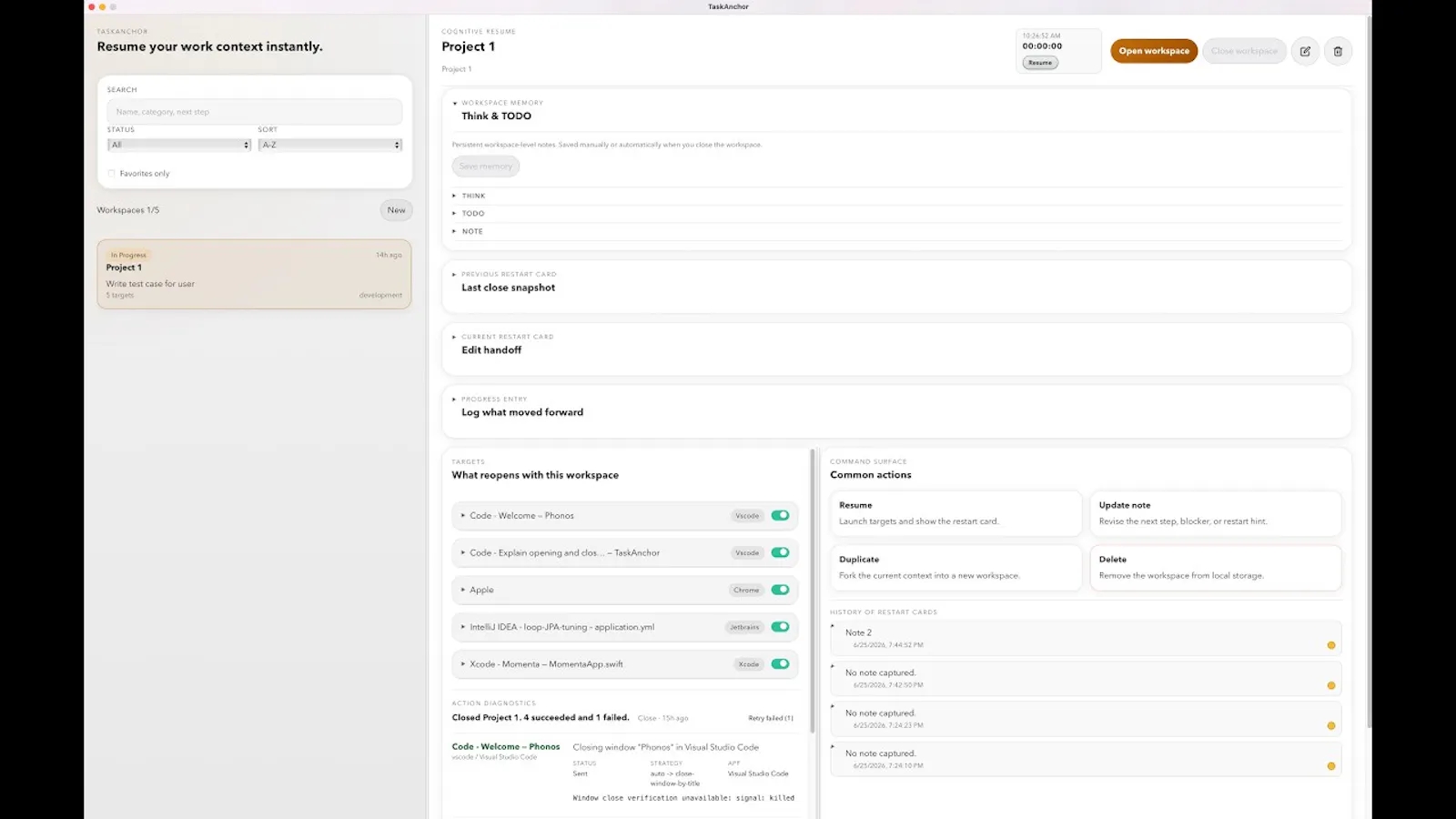The image size is (1456, 819).
Task: Click the 'Closed Project 1. 4 succeeded' summary
Action: click(541, 717)
